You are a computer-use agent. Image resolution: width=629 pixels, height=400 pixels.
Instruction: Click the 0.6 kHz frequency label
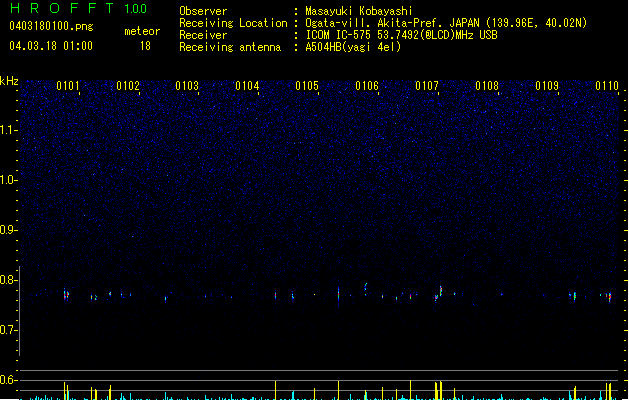pyautogui.click(x=9, y=380)
